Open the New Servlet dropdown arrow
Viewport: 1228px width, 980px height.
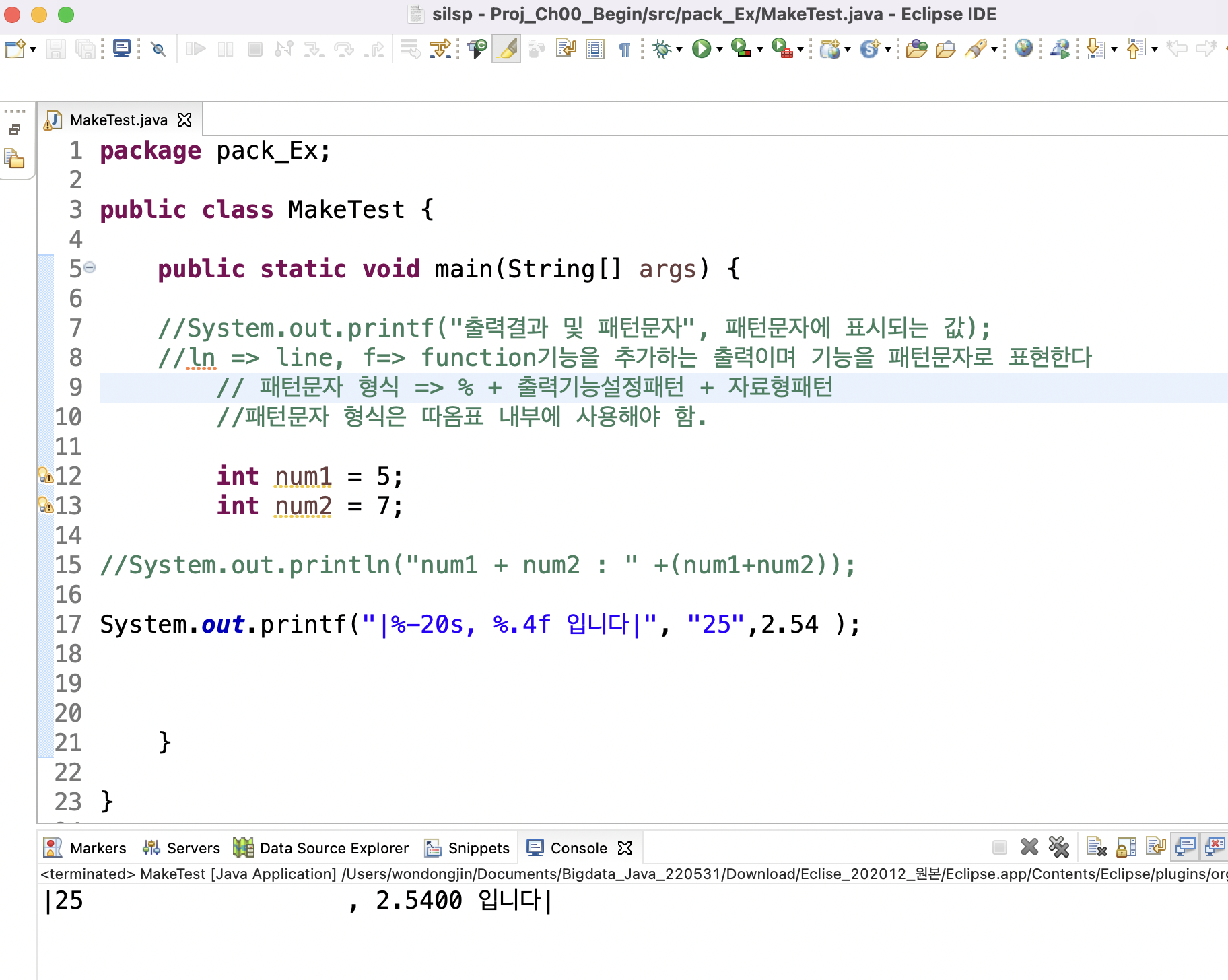[x=888, y=50]
